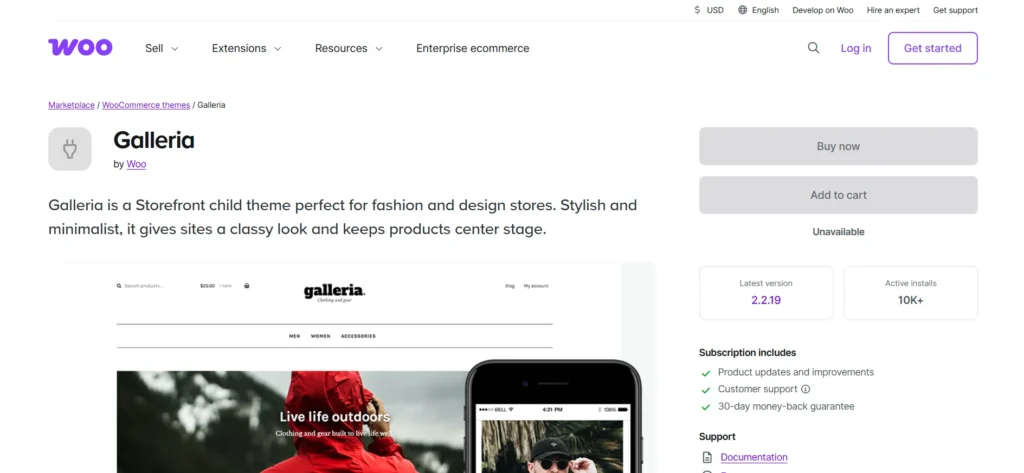The height and width of the screenshot is (473, 1024).
Task: Click the Buy now button
Action: [839, 146]
